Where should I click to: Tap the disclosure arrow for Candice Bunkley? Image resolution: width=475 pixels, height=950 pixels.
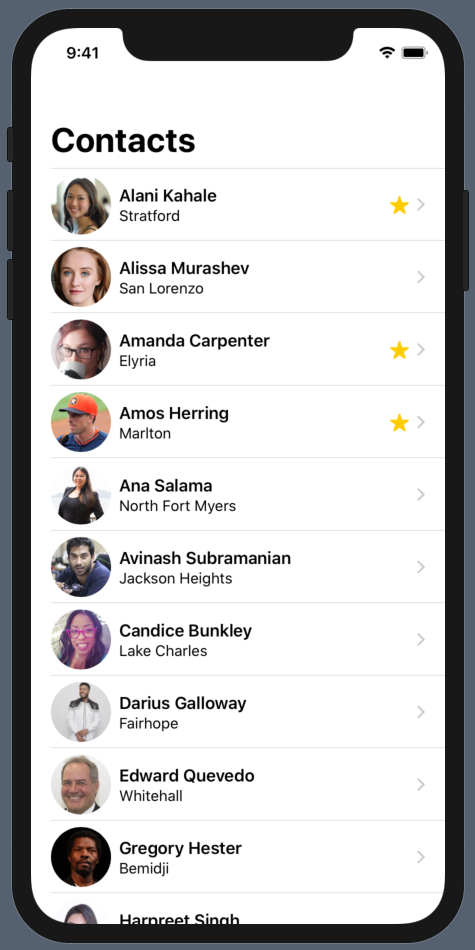click(421, 639)
